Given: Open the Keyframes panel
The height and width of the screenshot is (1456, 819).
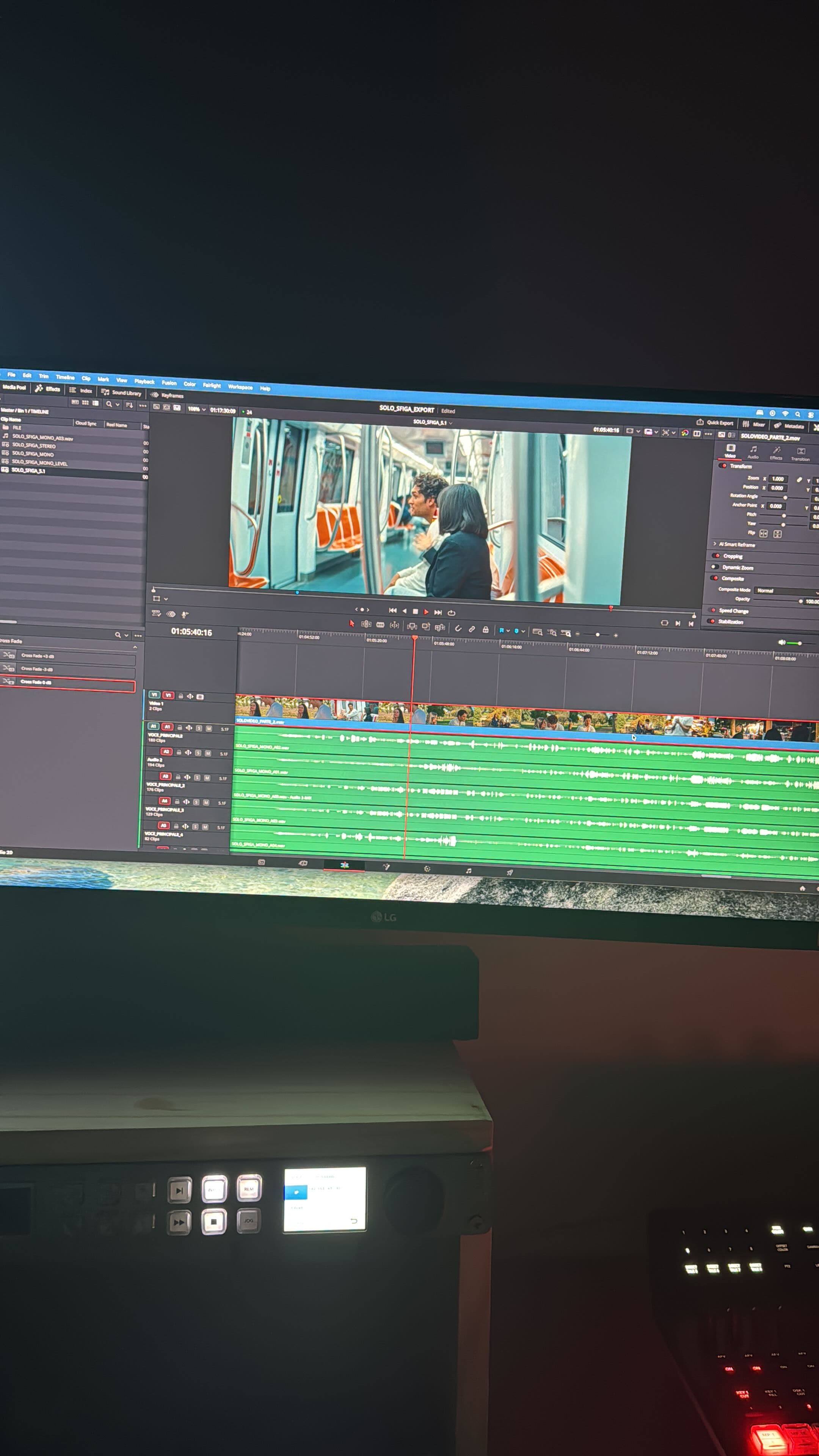Looking at the screenshot, I should (167, 395).
